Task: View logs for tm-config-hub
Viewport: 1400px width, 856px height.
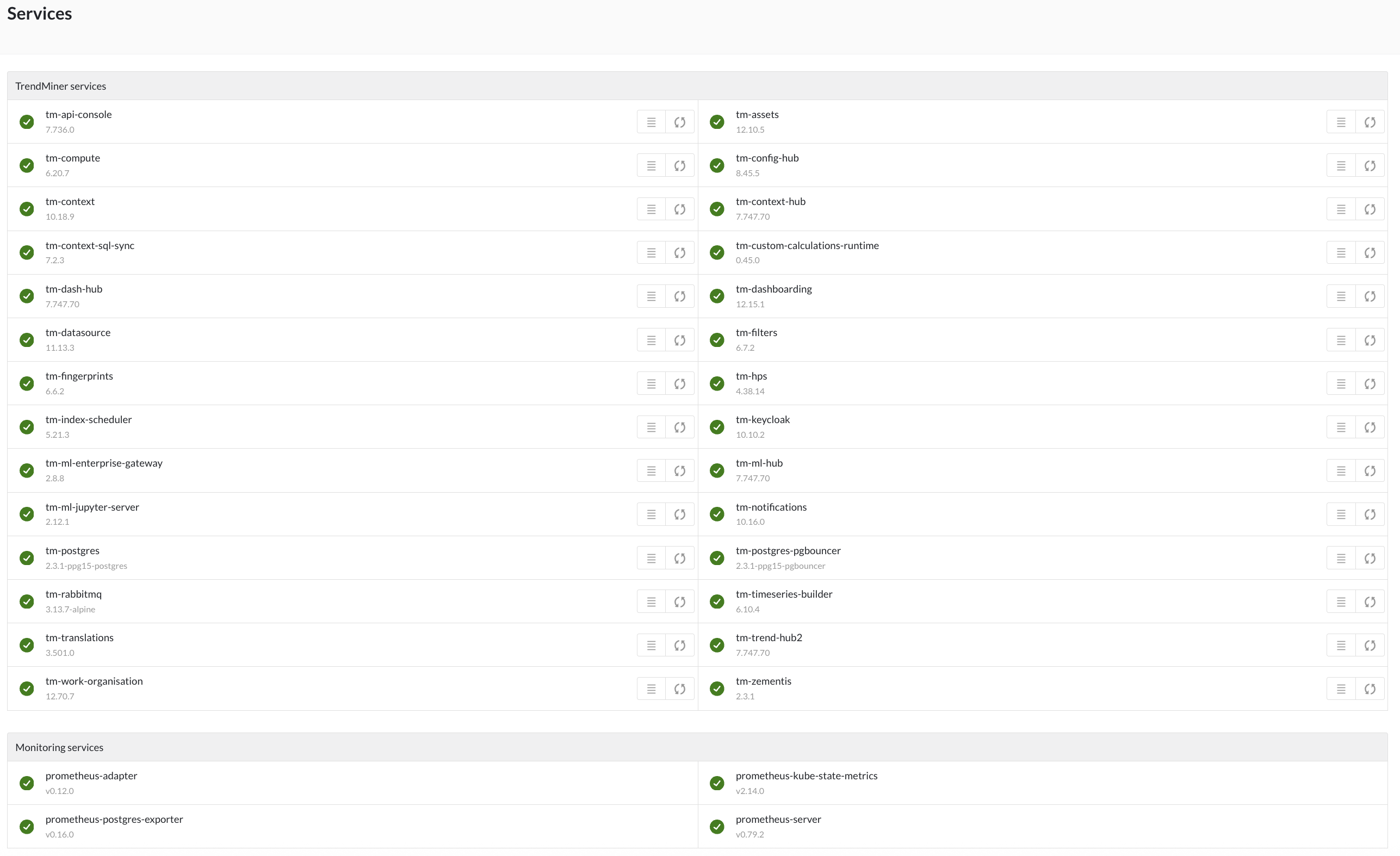Action: (1341, 166)
